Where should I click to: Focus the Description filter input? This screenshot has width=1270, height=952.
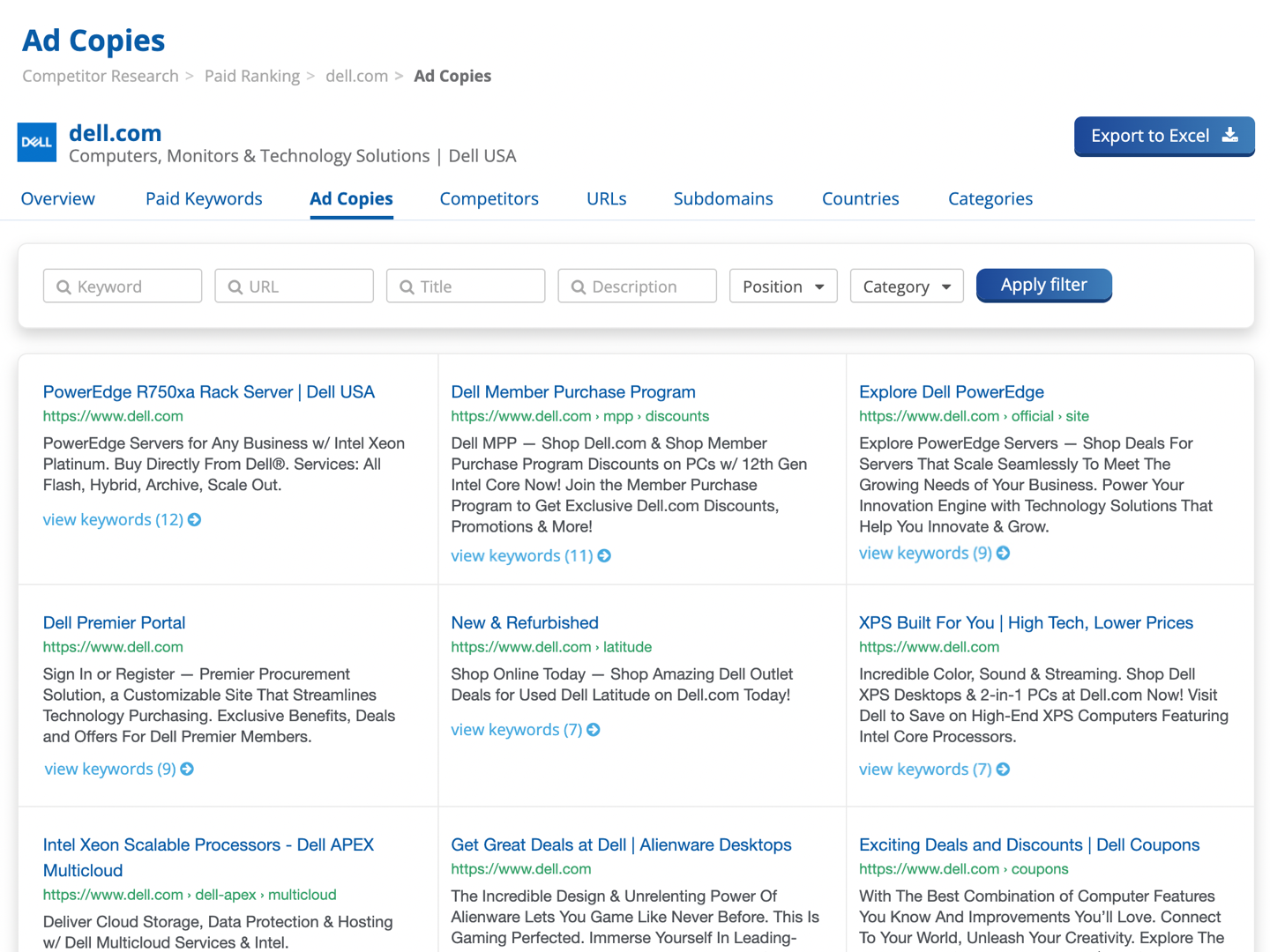point(638,286)
